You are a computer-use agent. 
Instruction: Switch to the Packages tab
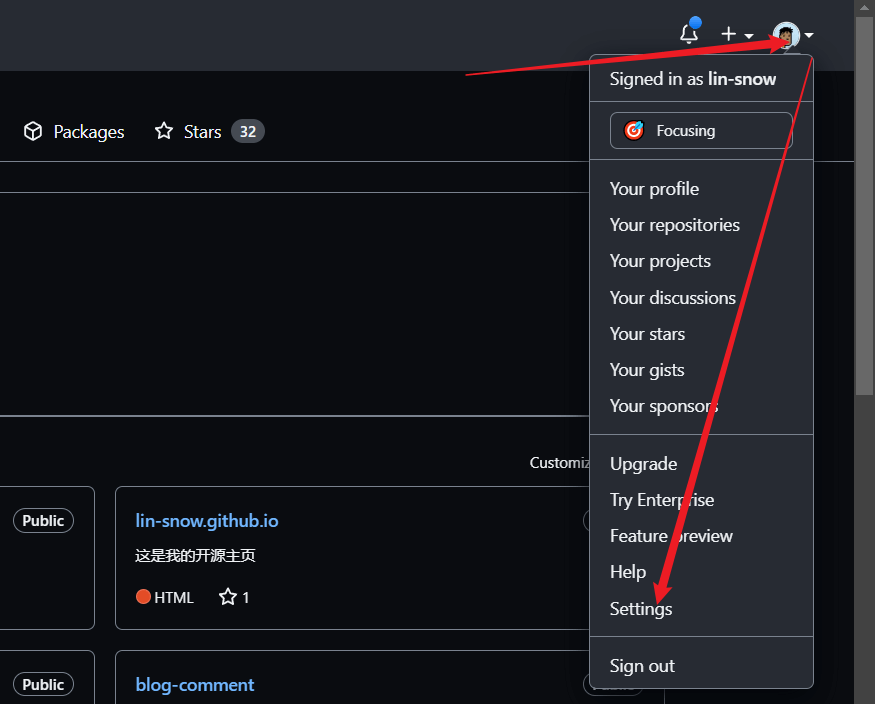[x=74, y=132]
